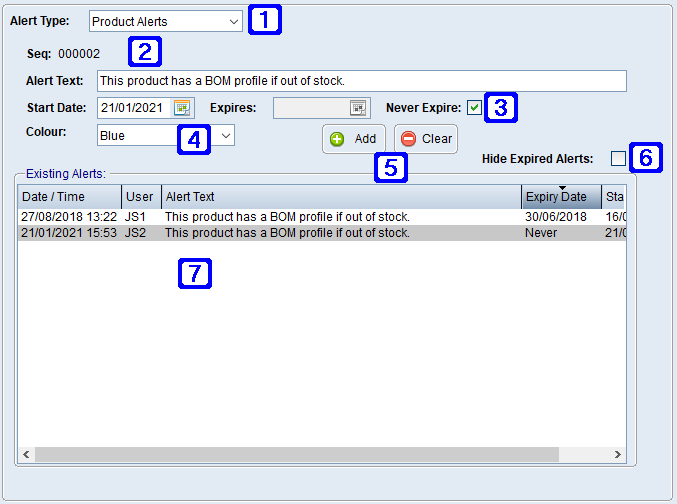Click in the Alert Text input field
677x504 pixels.
(x=361, y=81)
